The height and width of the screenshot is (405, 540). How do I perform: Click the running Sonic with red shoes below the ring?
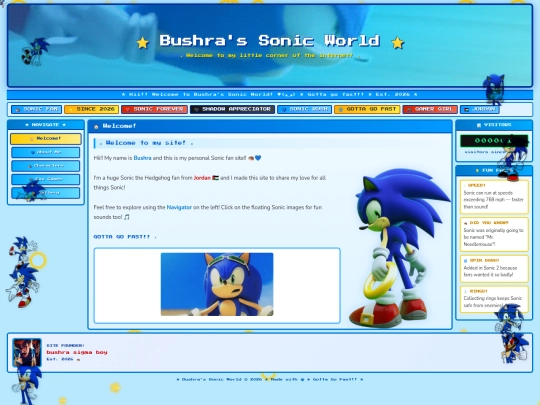[22, 286]
